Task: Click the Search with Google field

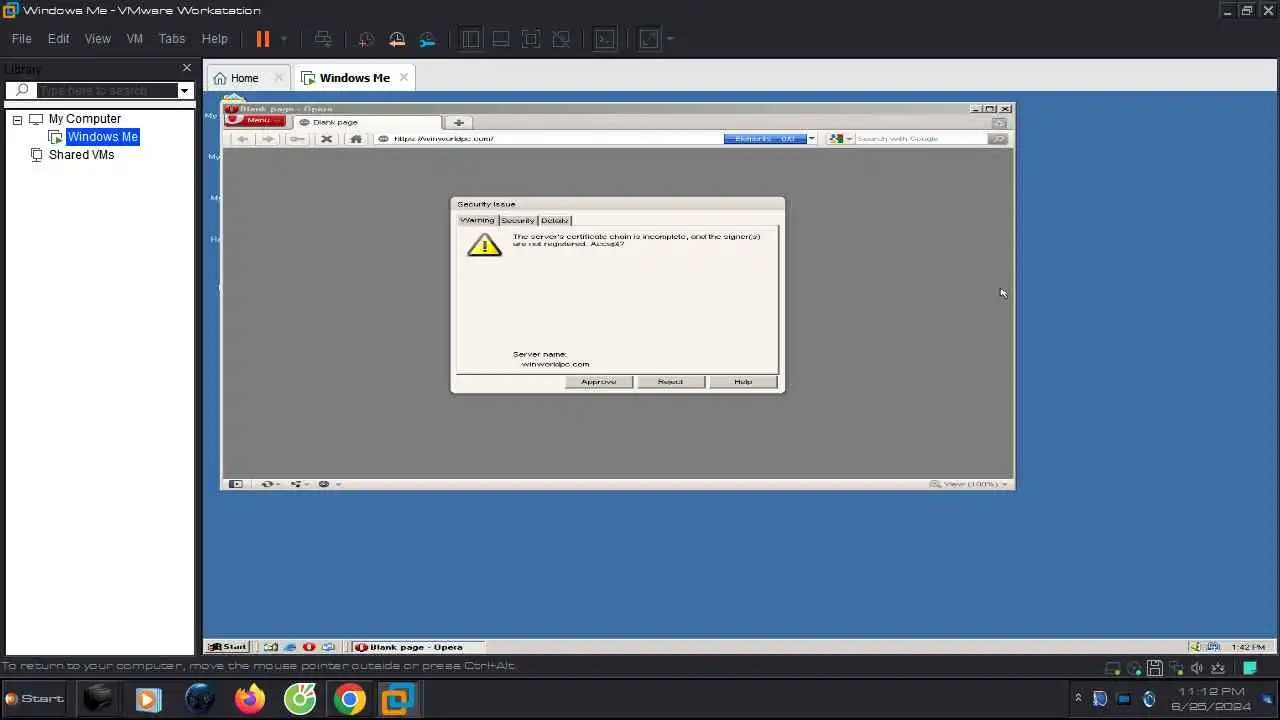Action: [920, 139]
